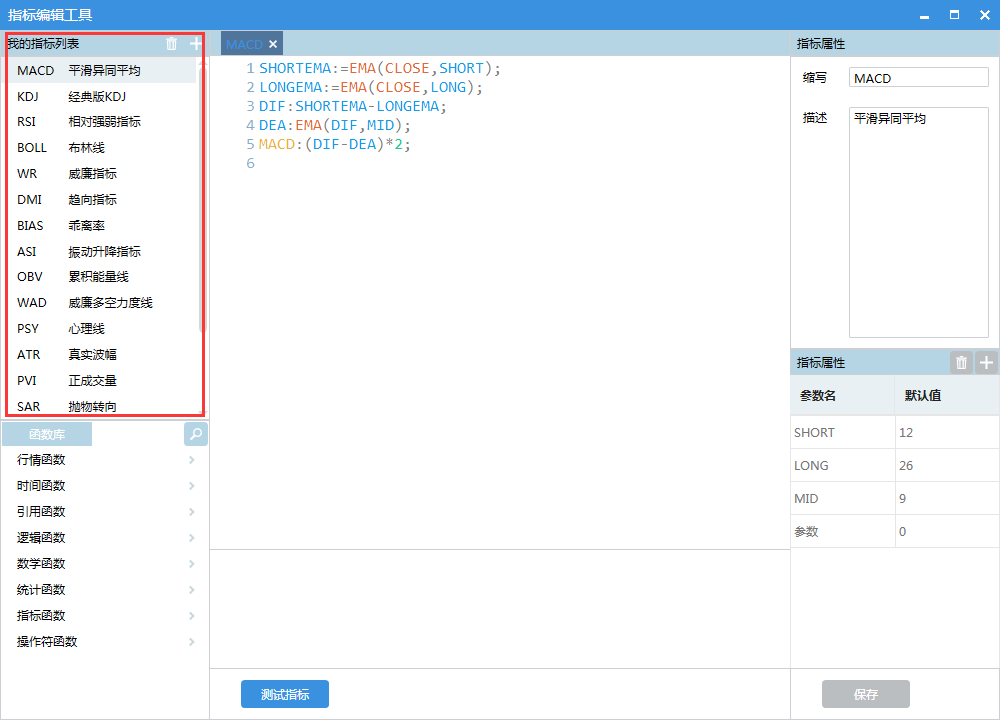Click code line 5 MACD formula
1000x720 pixels.
[x=335, y=145]
